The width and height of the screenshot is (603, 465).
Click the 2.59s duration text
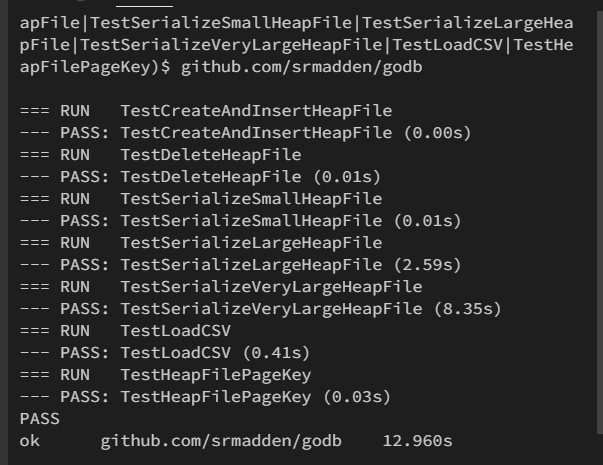428,264
